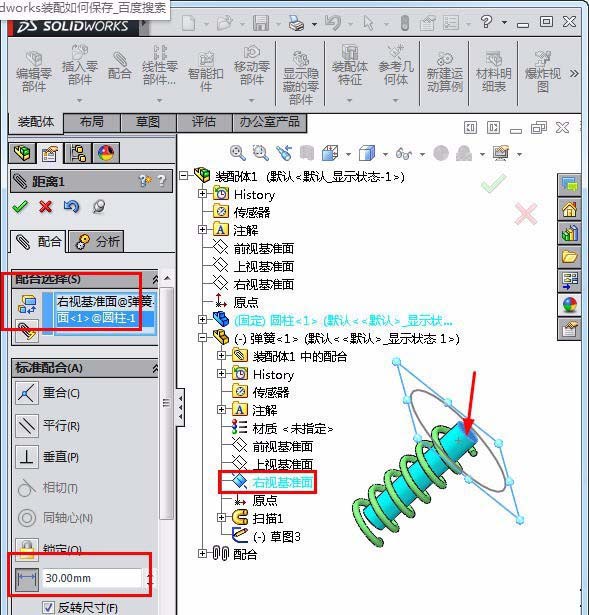This screenshot has height=615, width=589.
Task: Click the PropertyManager vertical scrollbar
Action: click(167, 404)
